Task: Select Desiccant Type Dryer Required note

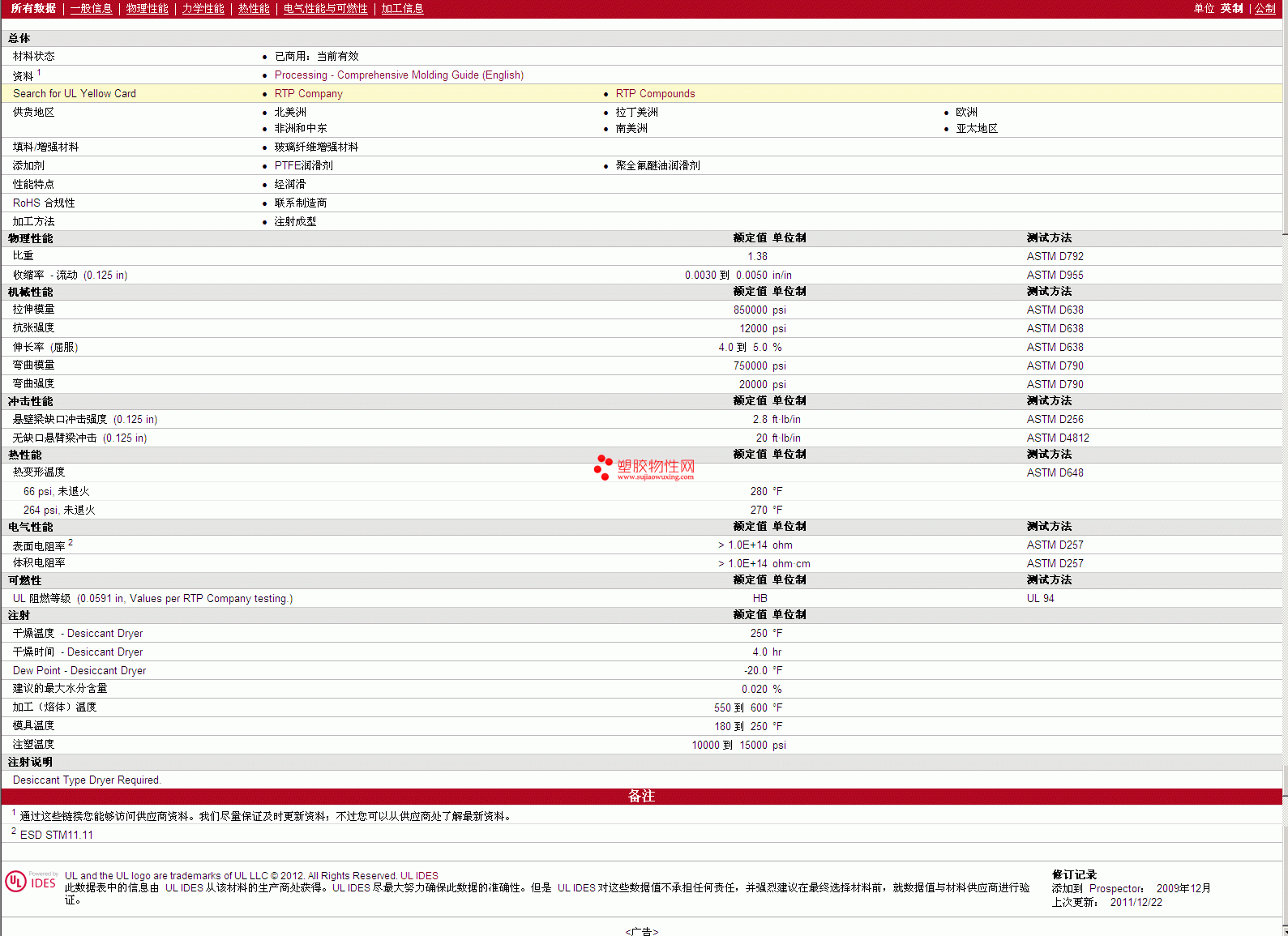Action: click(x=87, y=780)
